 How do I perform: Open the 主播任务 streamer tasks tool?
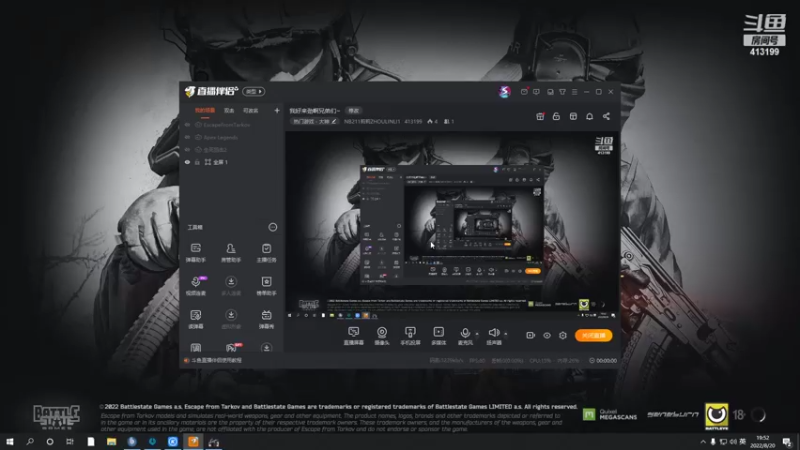266,253
